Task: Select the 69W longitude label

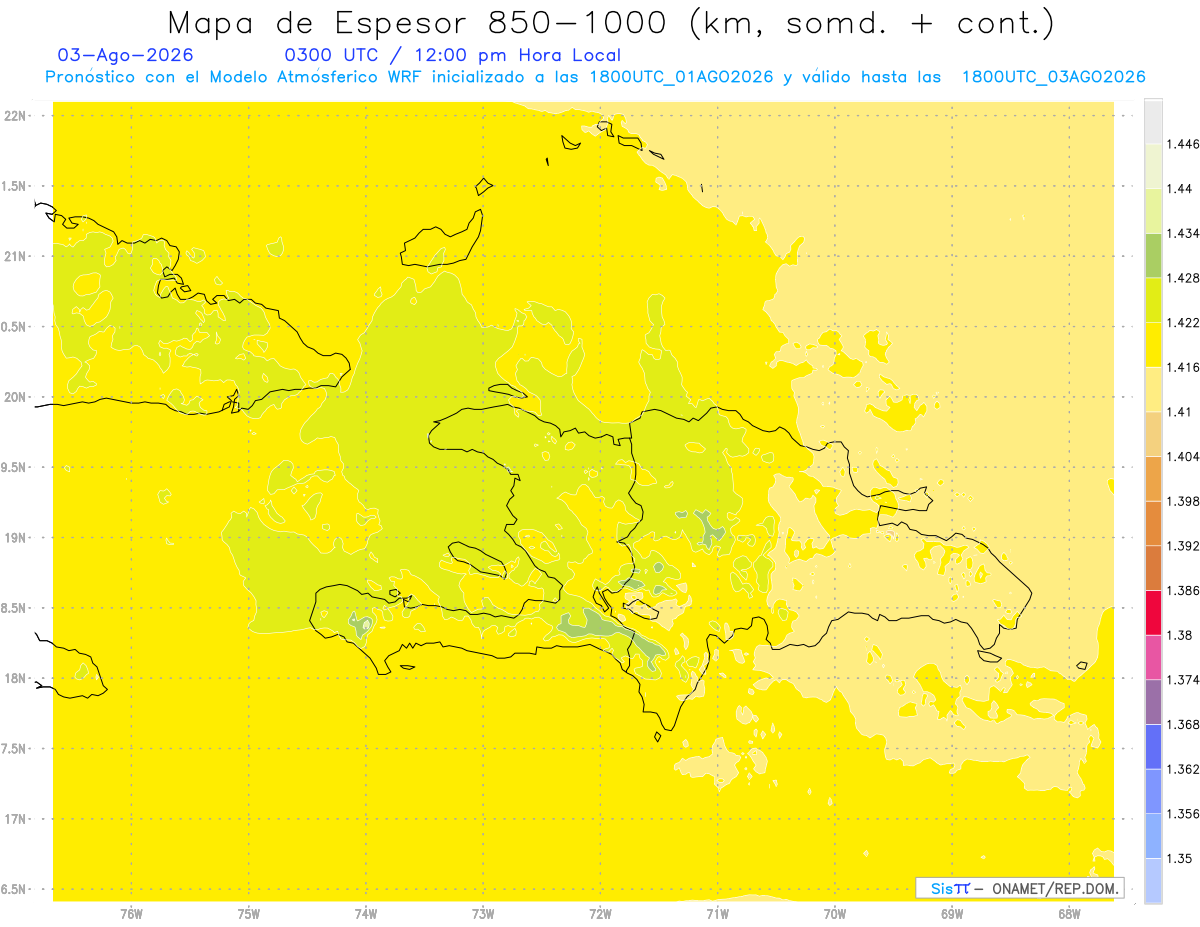Action: coord(952,914)
